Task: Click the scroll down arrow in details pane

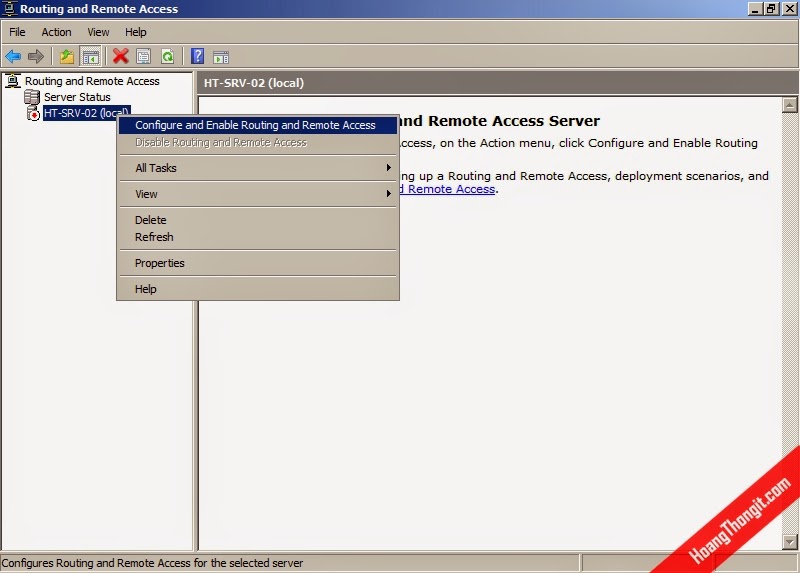Action: coord(789,542)
